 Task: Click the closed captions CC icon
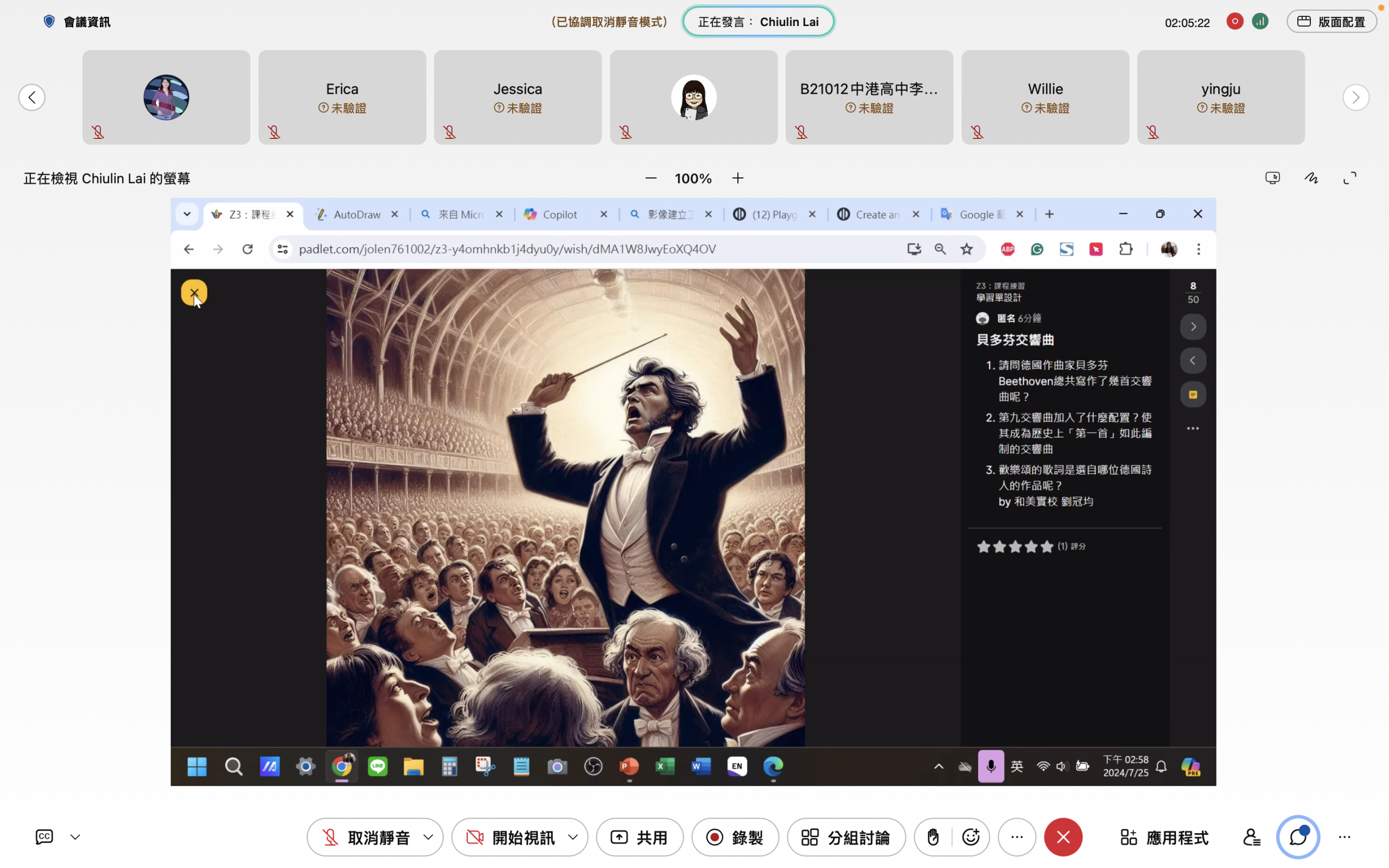(x=44, y=837)
